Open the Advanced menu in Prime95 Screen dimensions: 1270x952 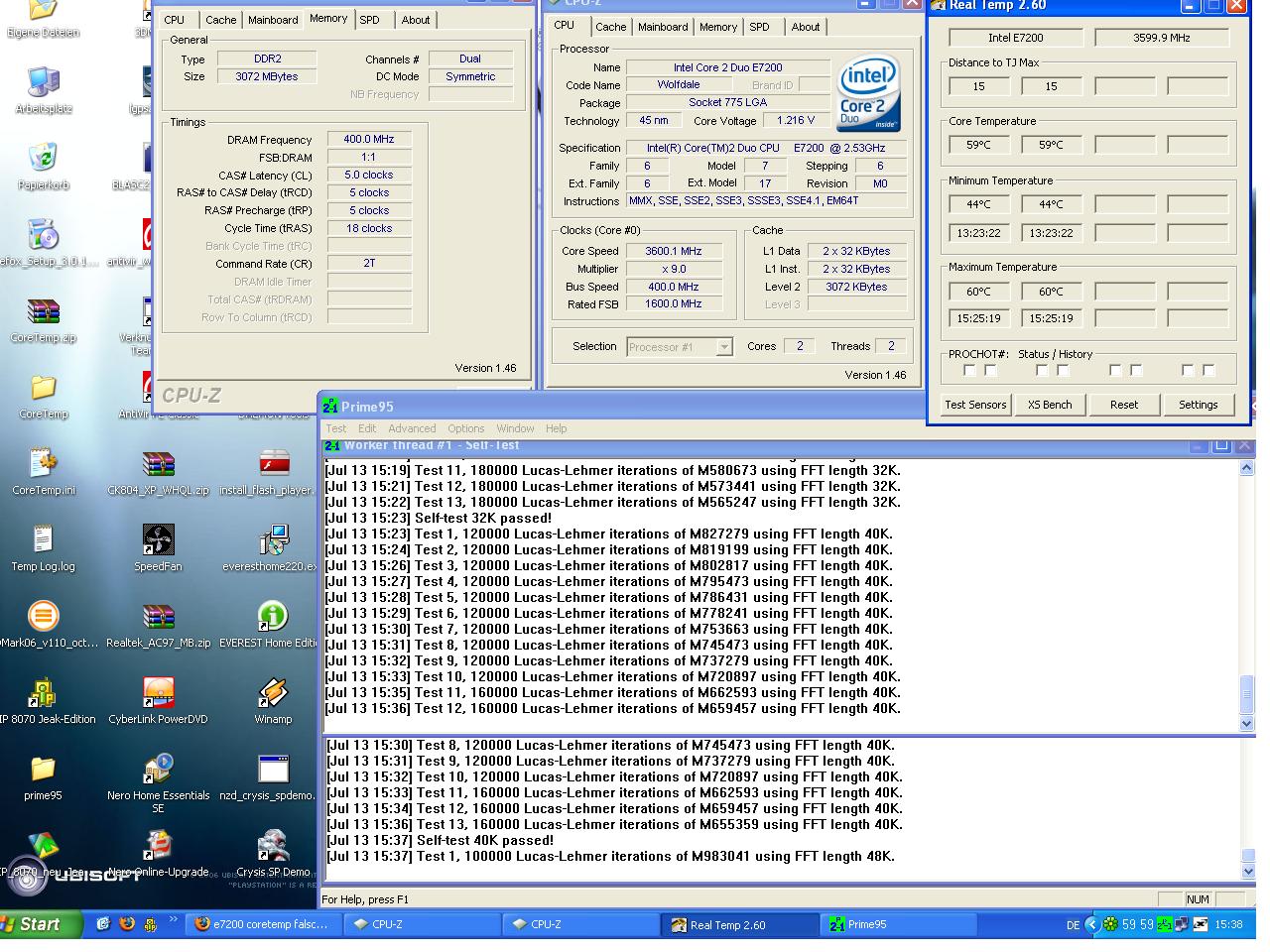click(412, 428)
